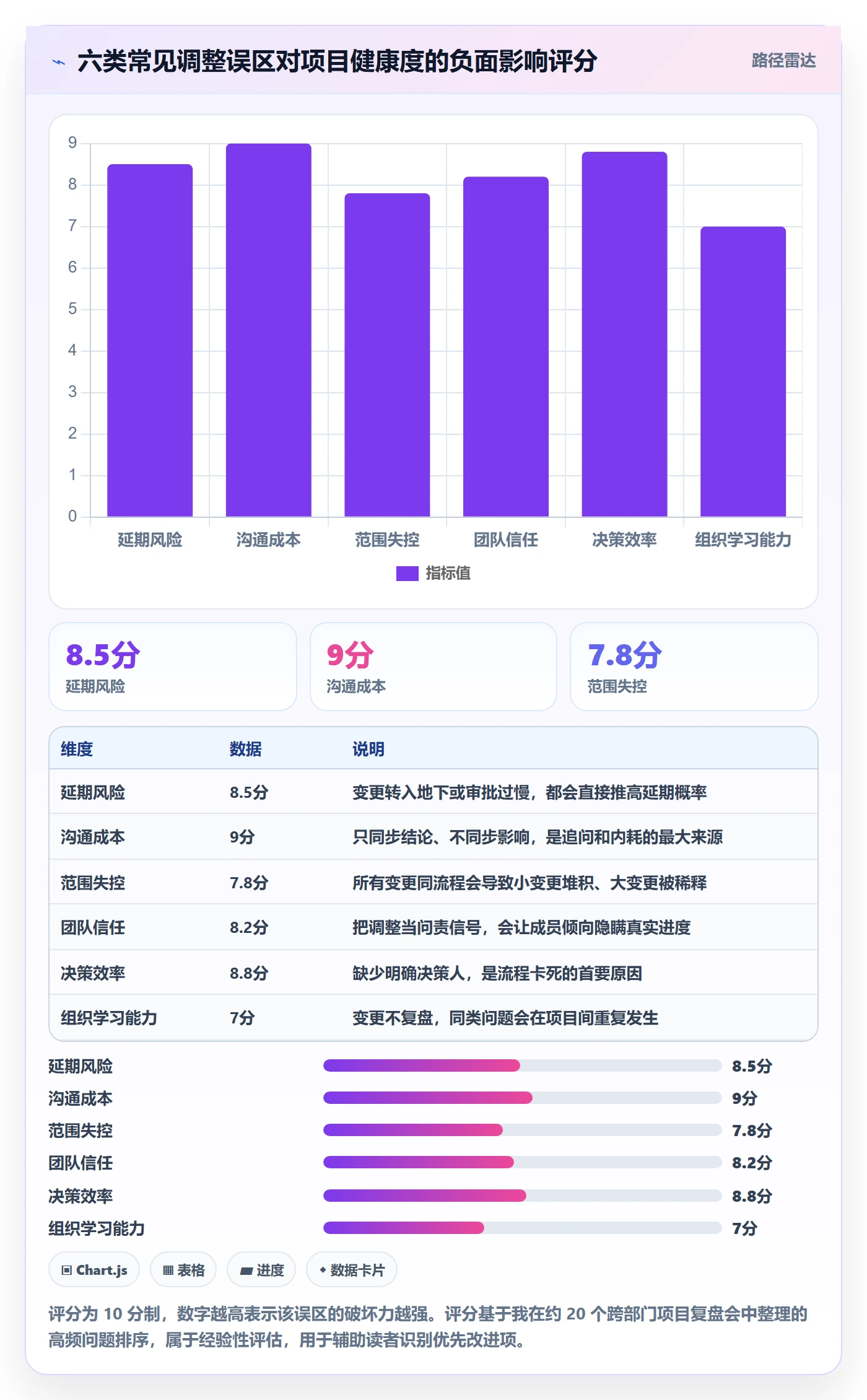867x1400 pixels.
Task: Toggle the 指标值 legend color swatch
Action: coord(407,574)
